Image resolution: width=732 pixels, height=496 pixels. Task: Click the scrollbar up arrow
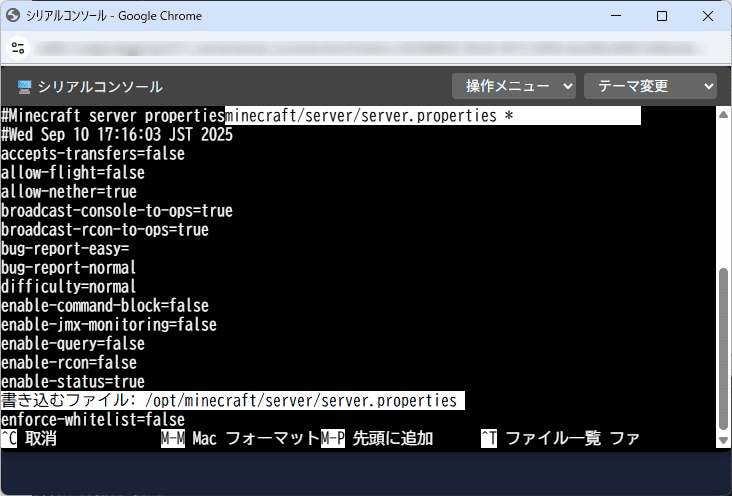[x=723, y=112]
